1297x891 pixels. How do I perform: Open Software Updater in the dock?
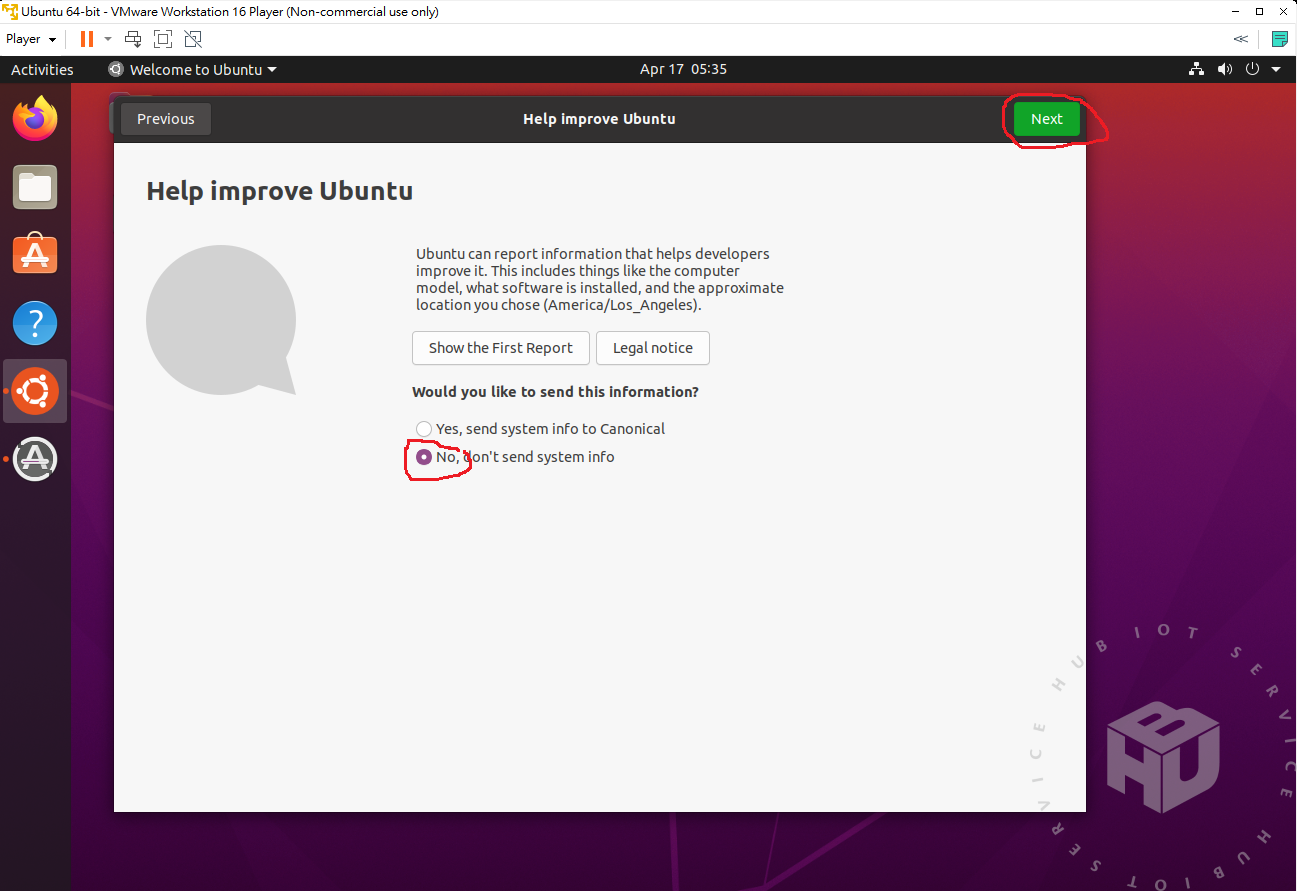[35, 459]
